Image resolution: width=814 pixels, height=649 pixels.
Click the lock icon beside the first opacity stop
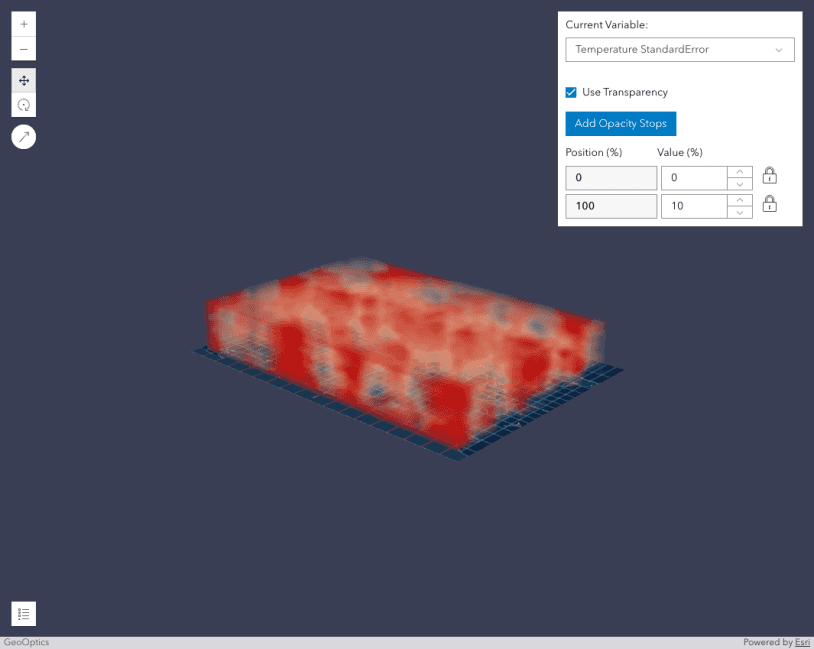(769, 174)
